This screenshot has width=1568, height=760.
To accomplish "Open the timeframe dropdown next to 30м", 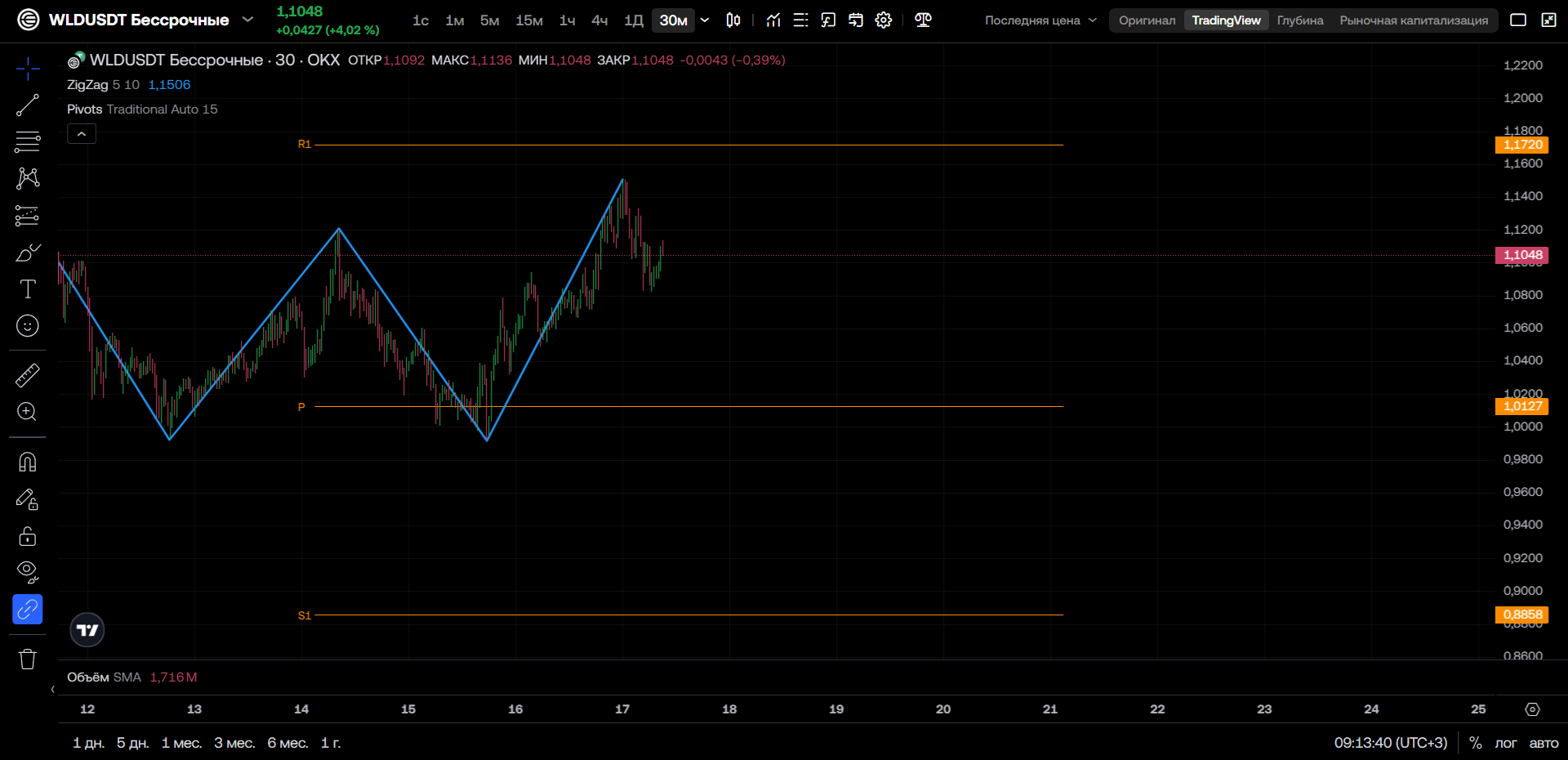I will pos(705,20).
